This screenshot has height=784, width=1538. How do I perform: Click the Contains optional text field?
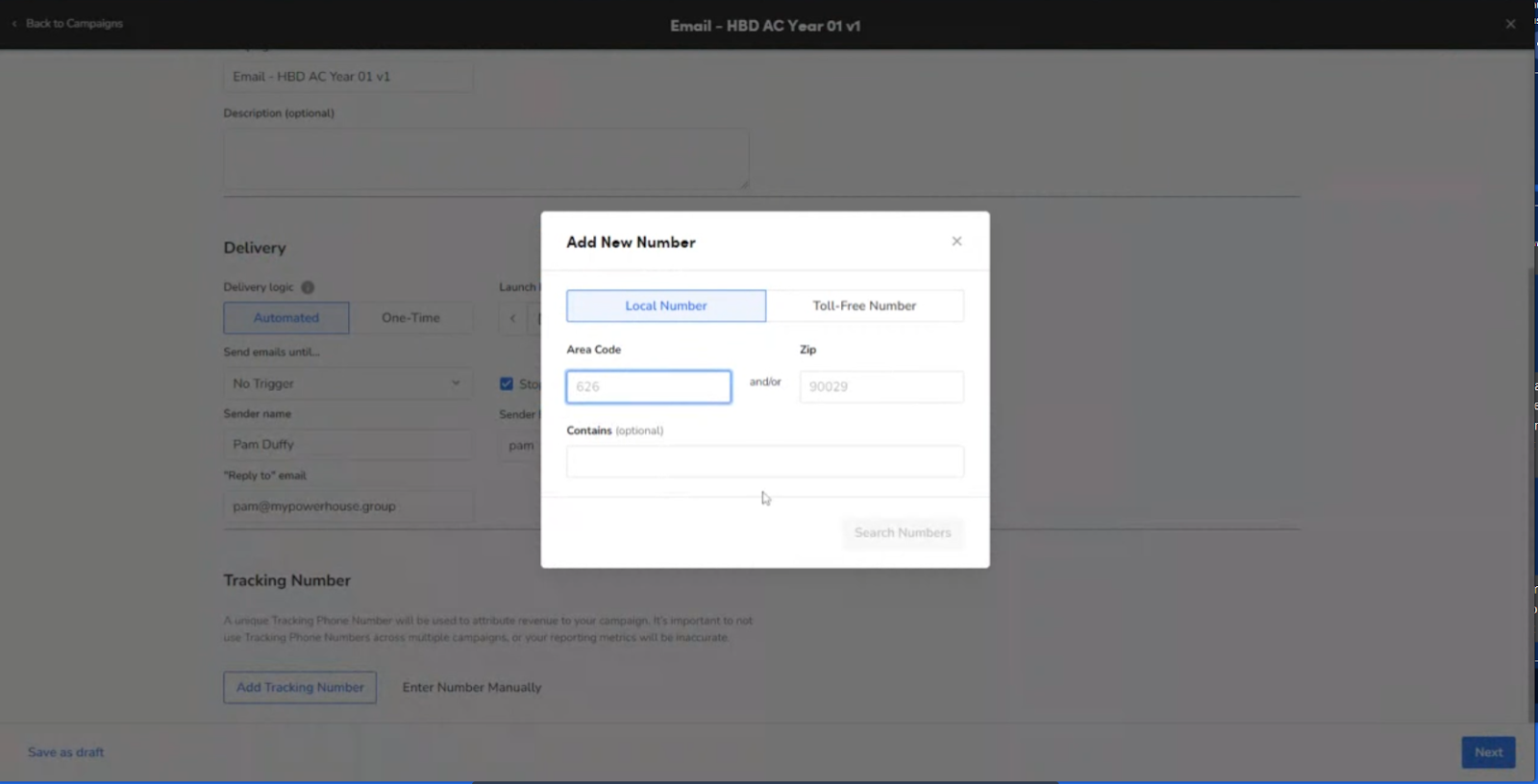click(765, 461)
